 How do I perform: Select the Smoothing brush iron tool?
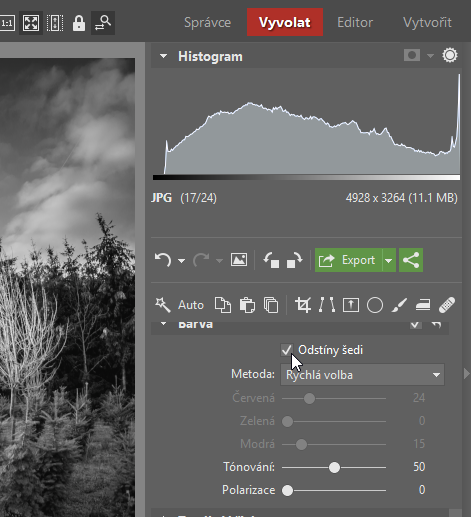pos(423,305)
